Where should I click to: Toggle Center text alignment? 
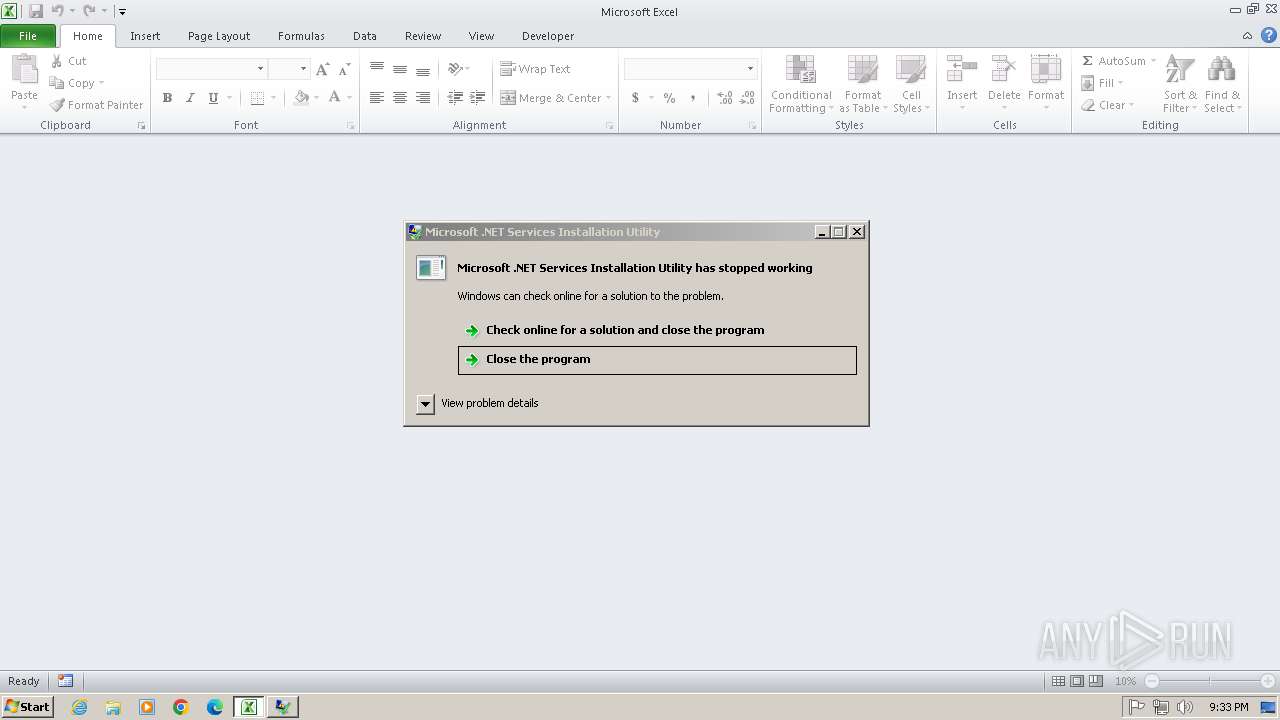point(400,98)
